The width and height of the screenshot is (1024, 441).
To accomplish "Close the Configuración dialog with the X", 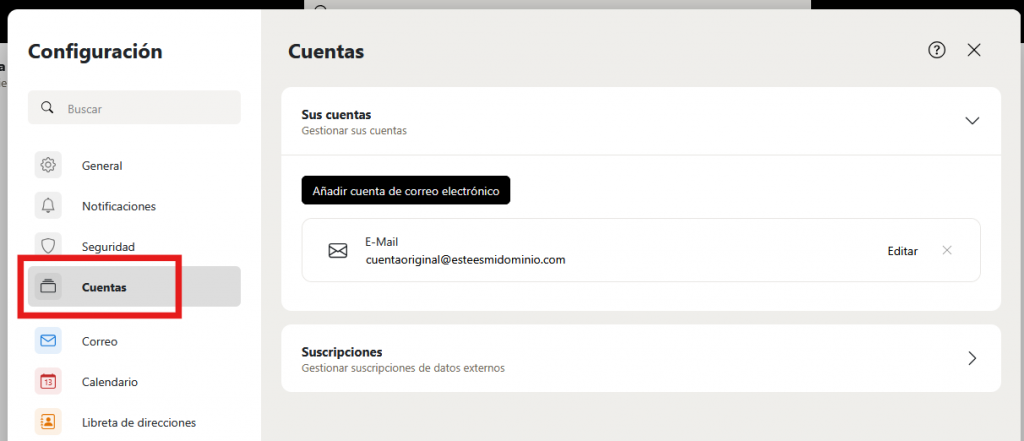I will coord(974,50).
